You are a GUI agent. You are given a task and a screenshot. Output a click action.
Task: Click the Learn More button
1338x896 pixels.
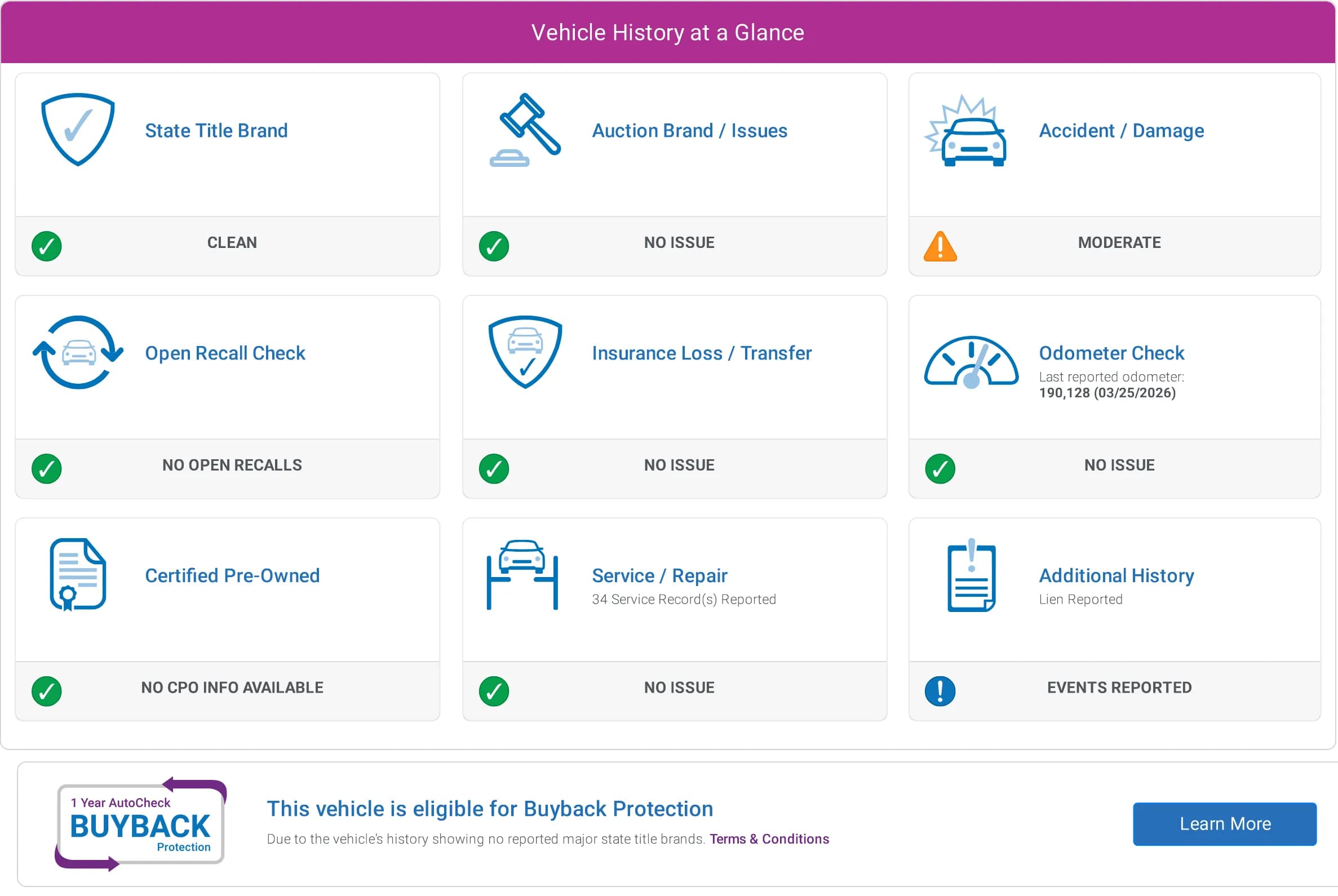click(x=1225, y=824)
